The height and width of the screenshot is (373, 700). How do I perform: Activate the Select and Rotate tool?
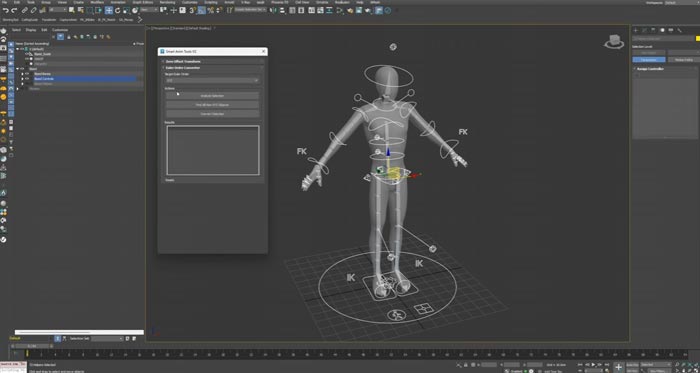[x=117, y=10]
